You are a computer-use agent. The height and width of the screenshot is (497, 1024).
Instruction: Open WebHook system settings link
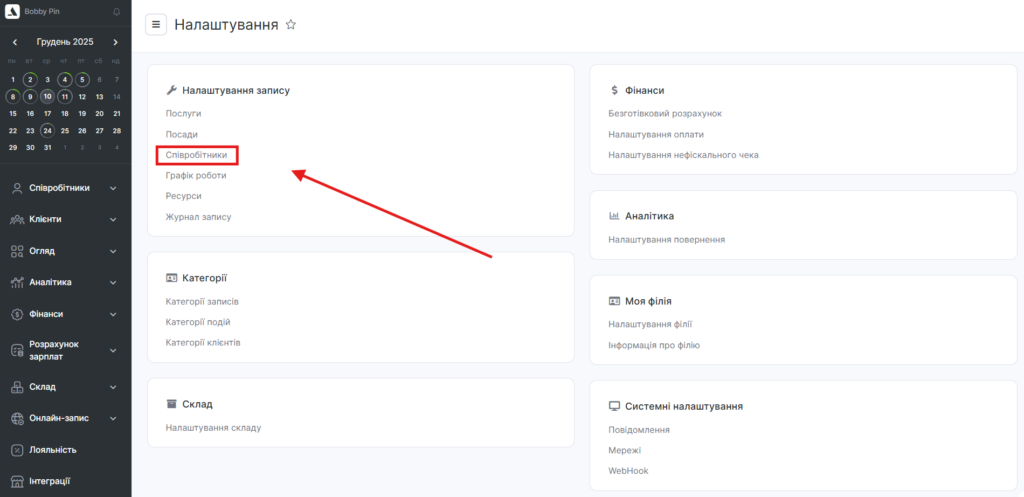click(x=629, y=470)
